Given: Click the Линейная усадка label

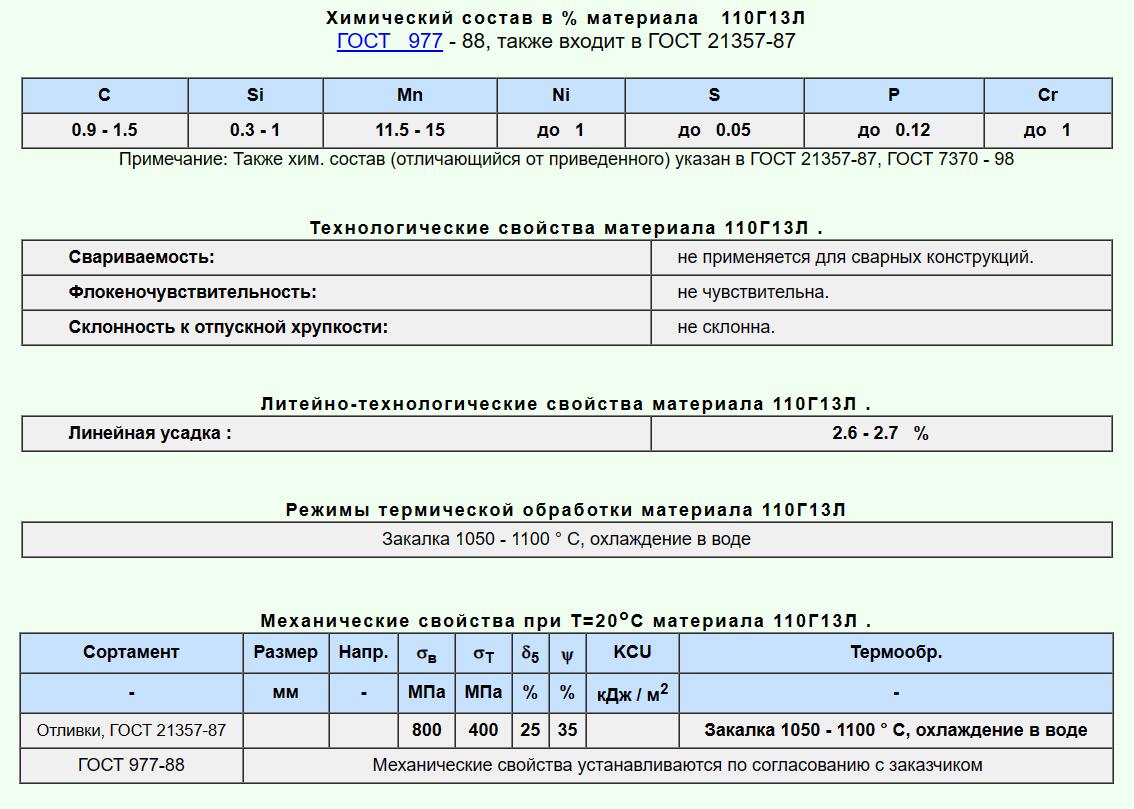Looking at the screenshot, I should pos(150,433).
